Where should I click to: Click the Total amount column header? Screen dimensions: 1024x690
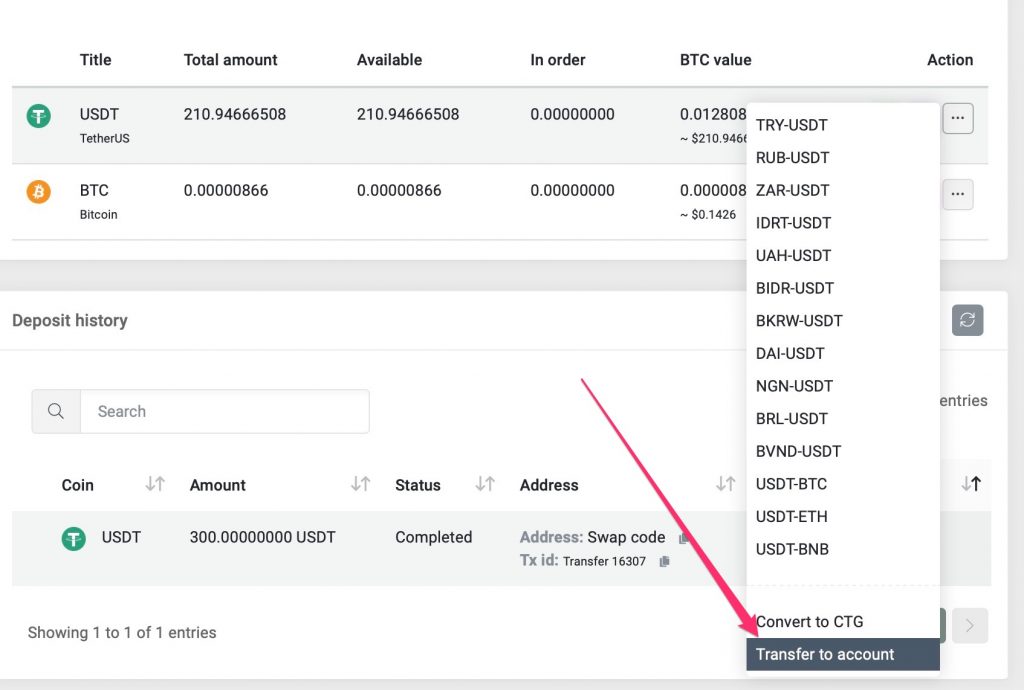pyautogui.click(x=231, y=60)
